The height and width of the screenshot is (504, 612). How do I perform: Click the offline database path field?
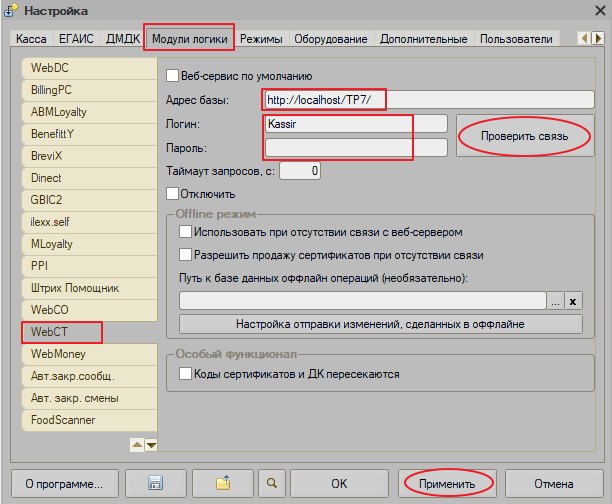(x=363, y=301)
